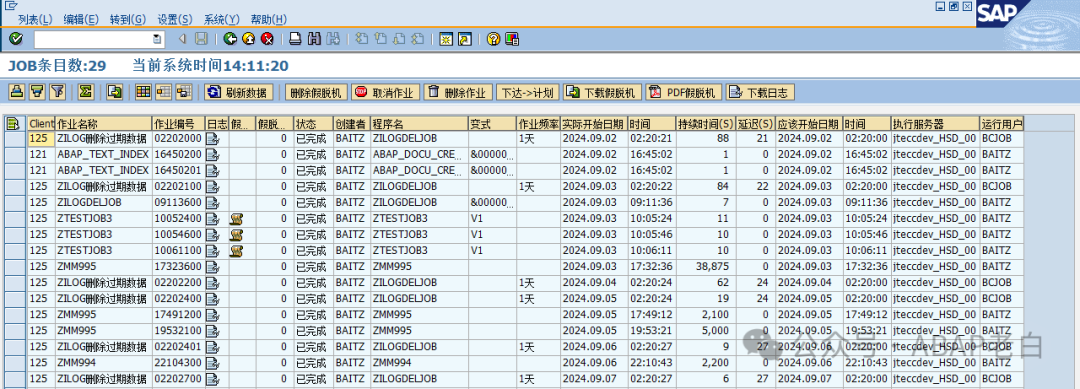1080x389 pixels.
Task: Click the 取消作业 stop button
Action: click(385, 92)
